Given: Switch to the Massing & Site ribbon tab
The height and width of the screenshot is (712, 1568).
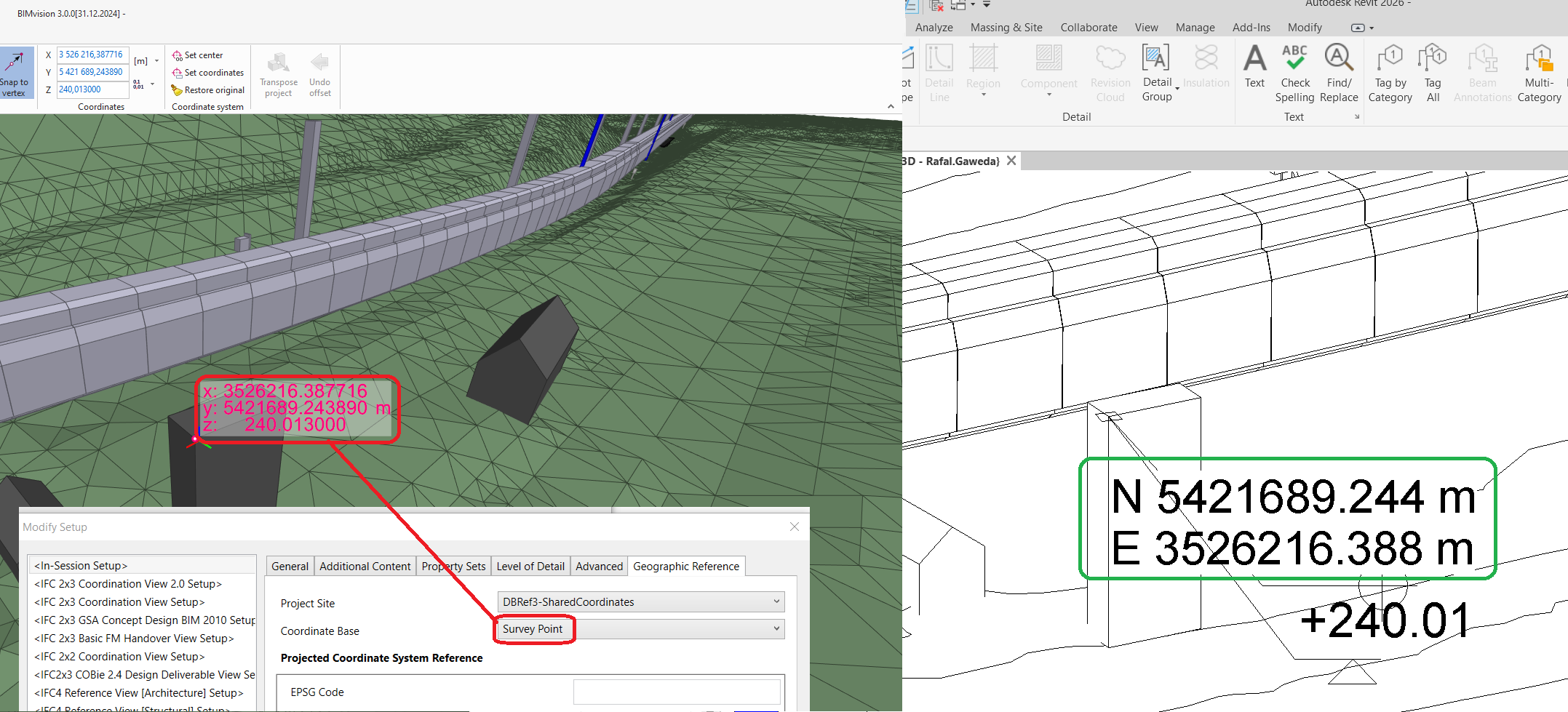Looking at the screenshot, I should pyautogui.click(x=1006, y=27).
